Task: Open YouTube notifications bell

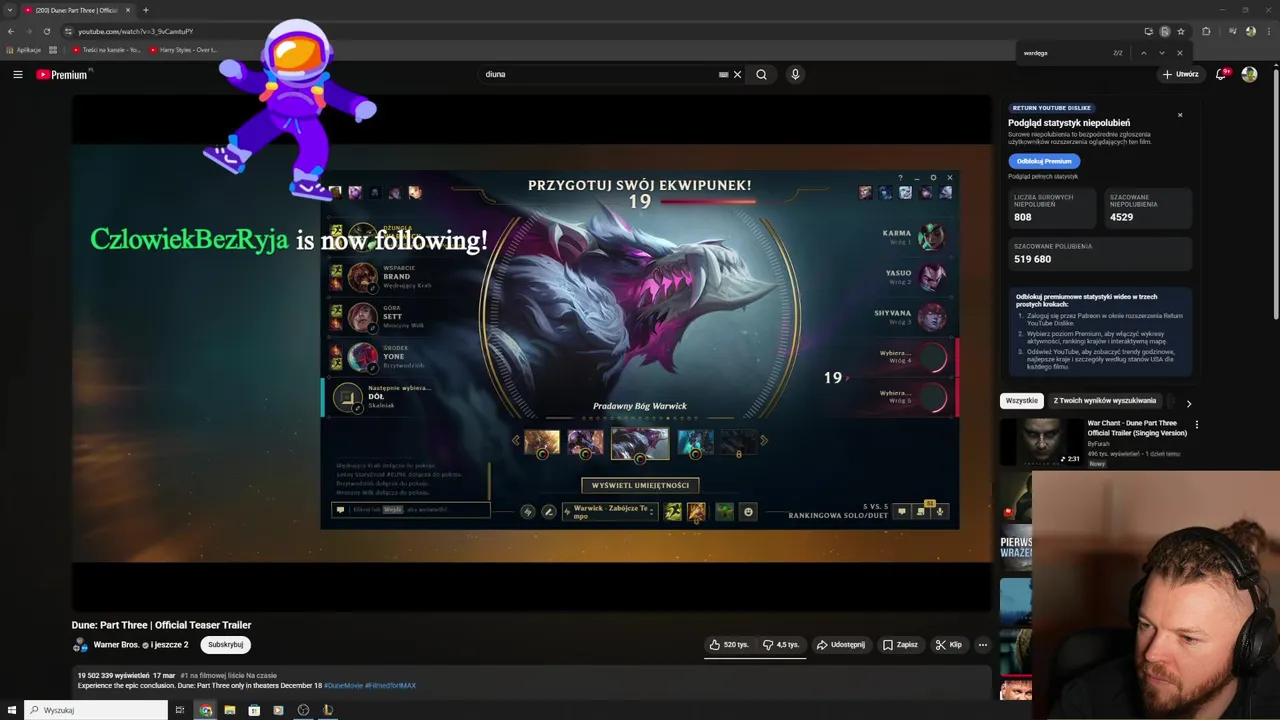Action: click(x=1221, y=74)
